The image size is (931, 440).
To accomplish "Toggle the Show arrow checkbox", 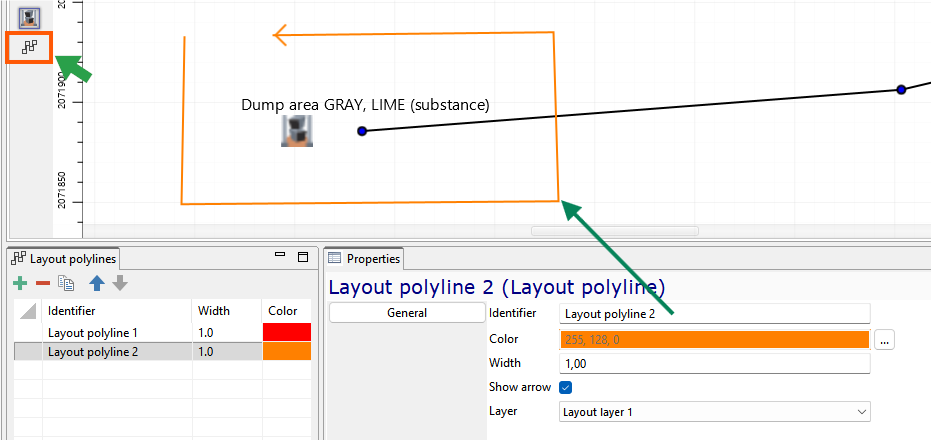I will coord(565,387).
